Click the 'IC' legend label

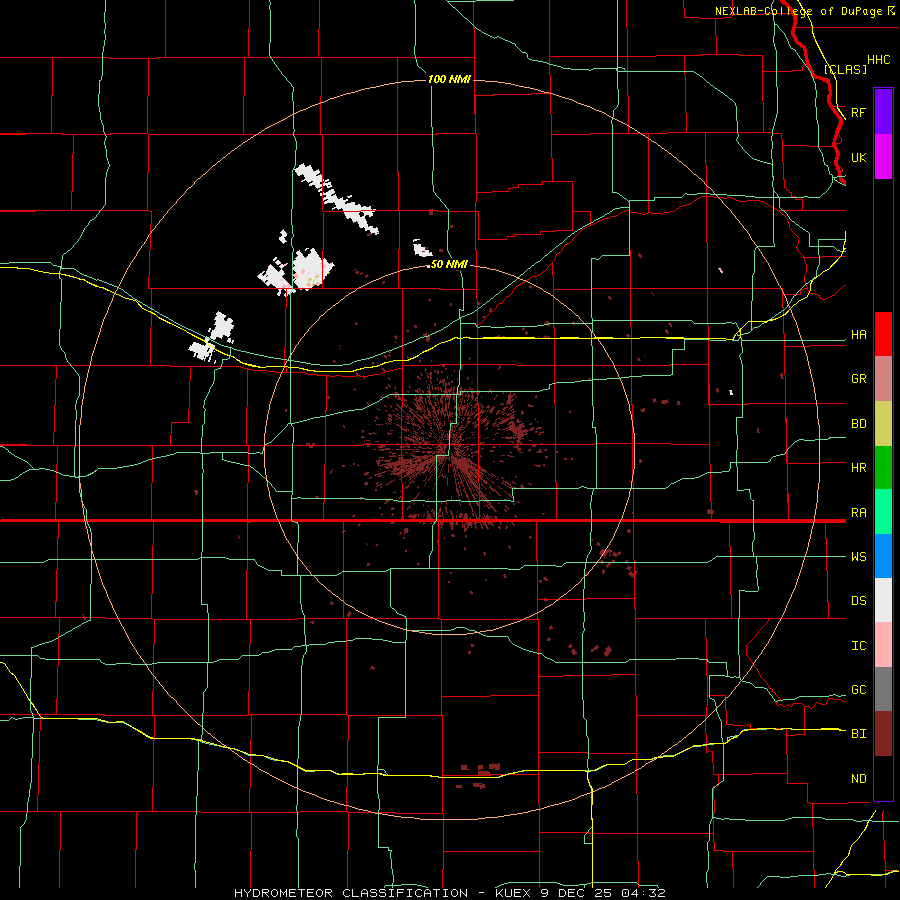pyautogui.click(x=859, y=646)
